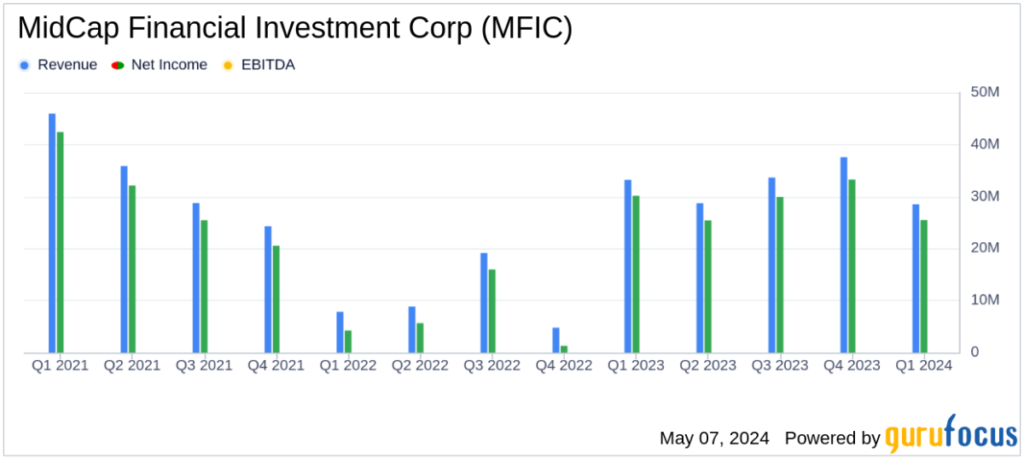
Task: Click the Q1 2022 x-axis label
Action: click(x=348, y=366)
